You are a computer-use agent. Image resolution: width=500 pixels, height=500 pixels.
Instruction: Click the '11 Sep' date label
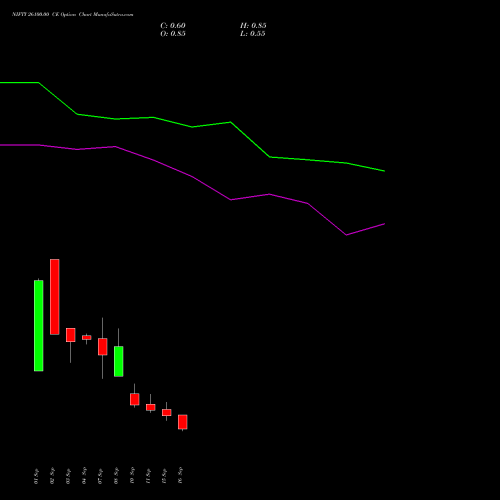(x=148, y=476)
